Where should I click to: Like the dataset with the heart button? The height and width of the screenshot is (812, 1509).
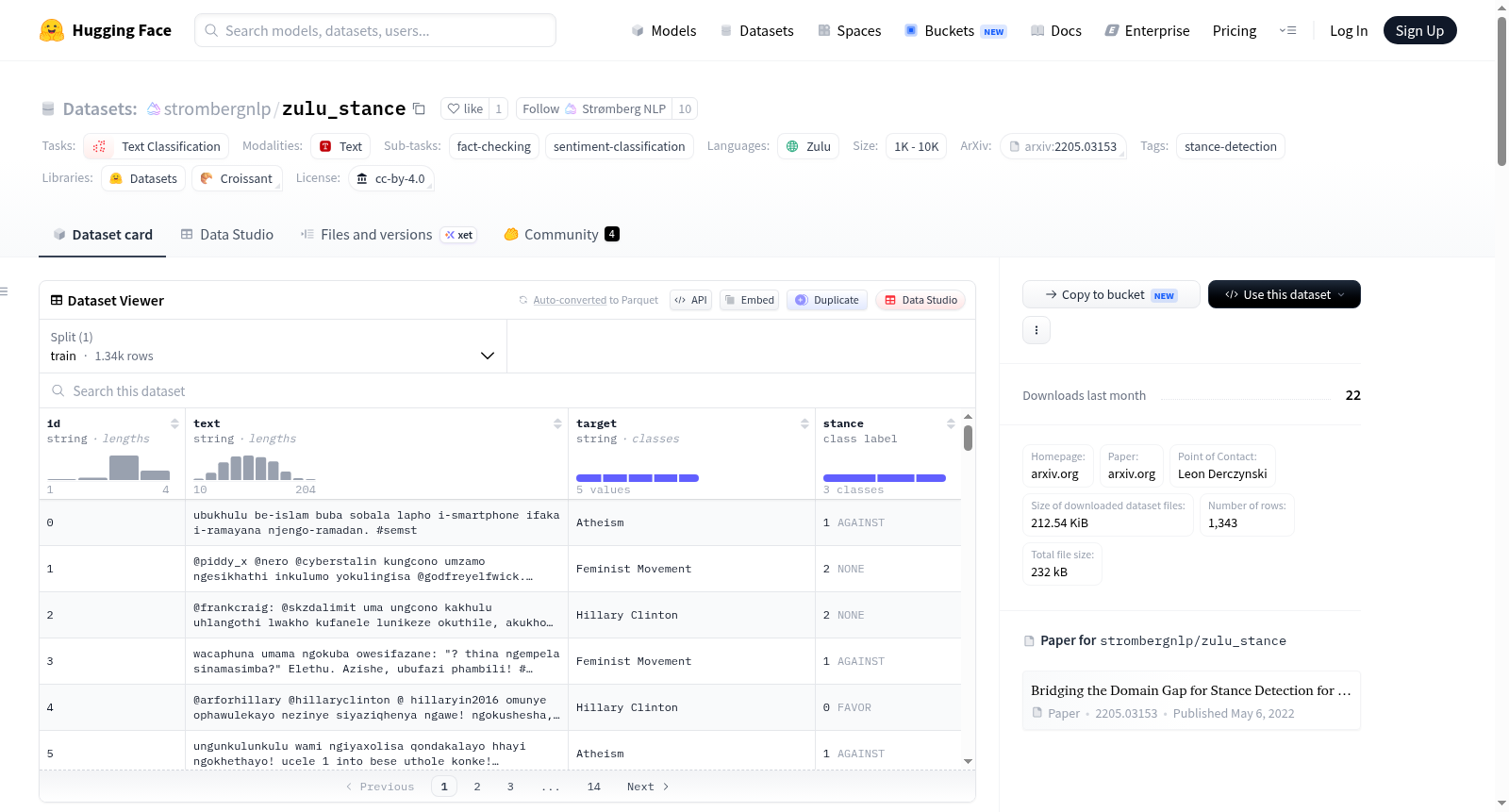click(465, 108)
